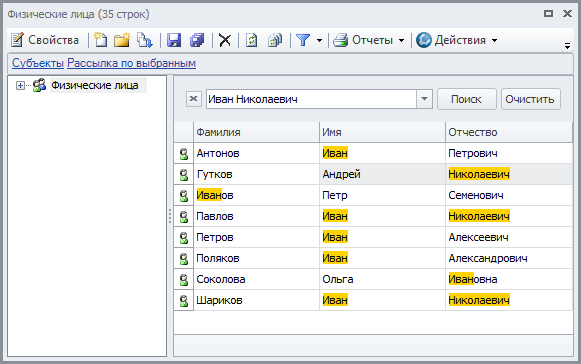Click the refresh all icon
Image resolution: width=581 pixels, height=364 pixels.
click(x=275, y=40)
